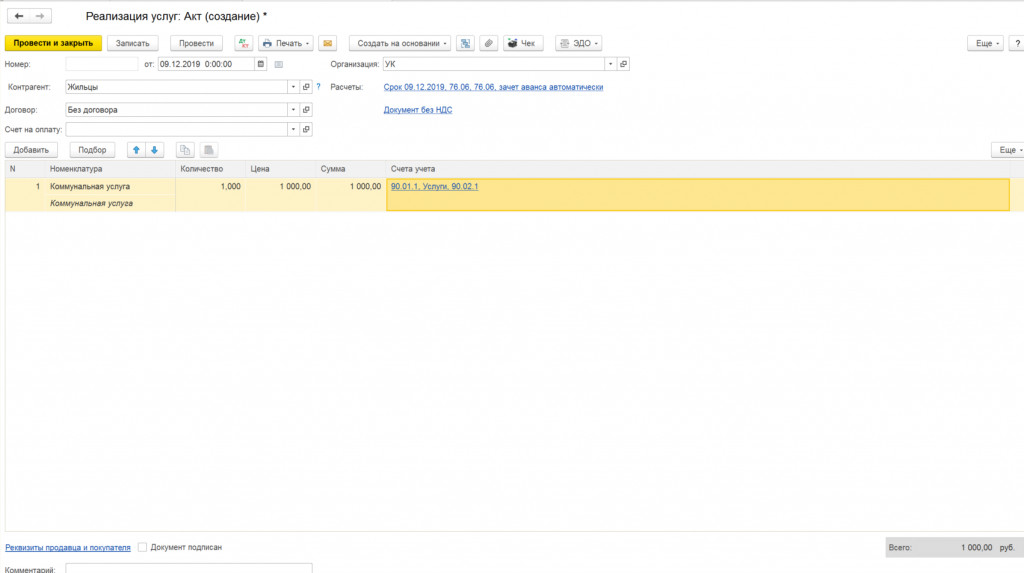Open attached files paperclip icon
Image resolution: width=1024 pixels, height=573 pixels.
pyautogui.click(x=488, y=43)
